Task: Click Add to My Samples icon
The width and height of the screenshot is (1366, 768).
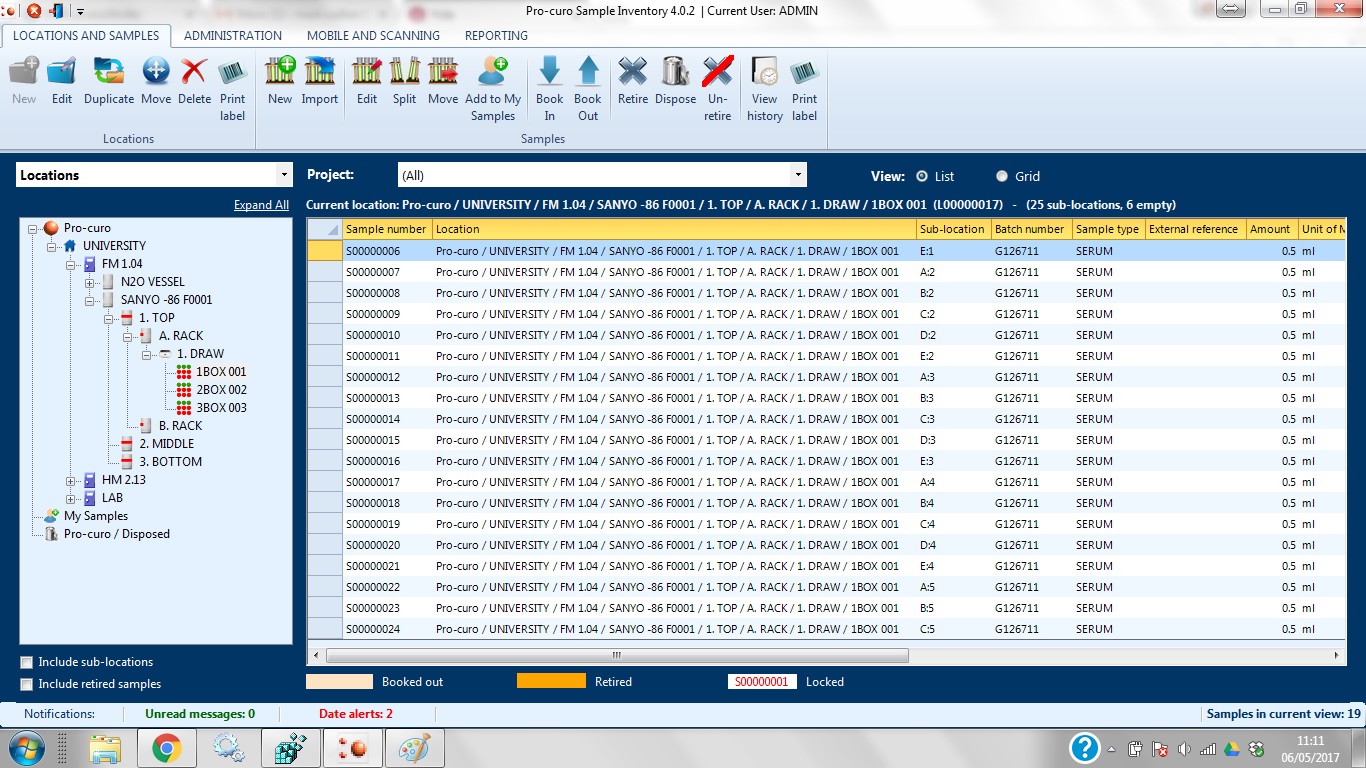Action: [x=493, y=72]
